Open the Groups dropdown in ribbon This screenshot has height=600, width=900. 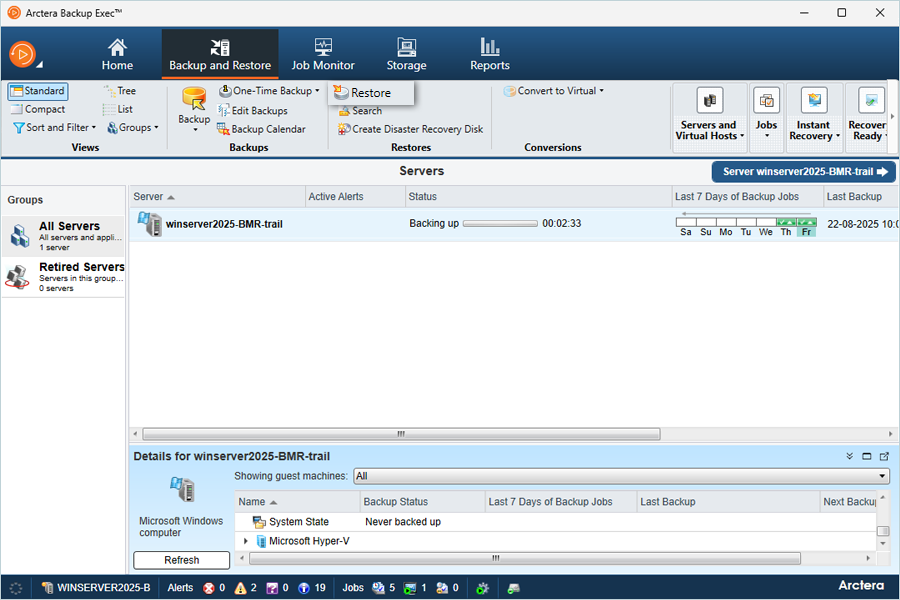coord(133,127)
